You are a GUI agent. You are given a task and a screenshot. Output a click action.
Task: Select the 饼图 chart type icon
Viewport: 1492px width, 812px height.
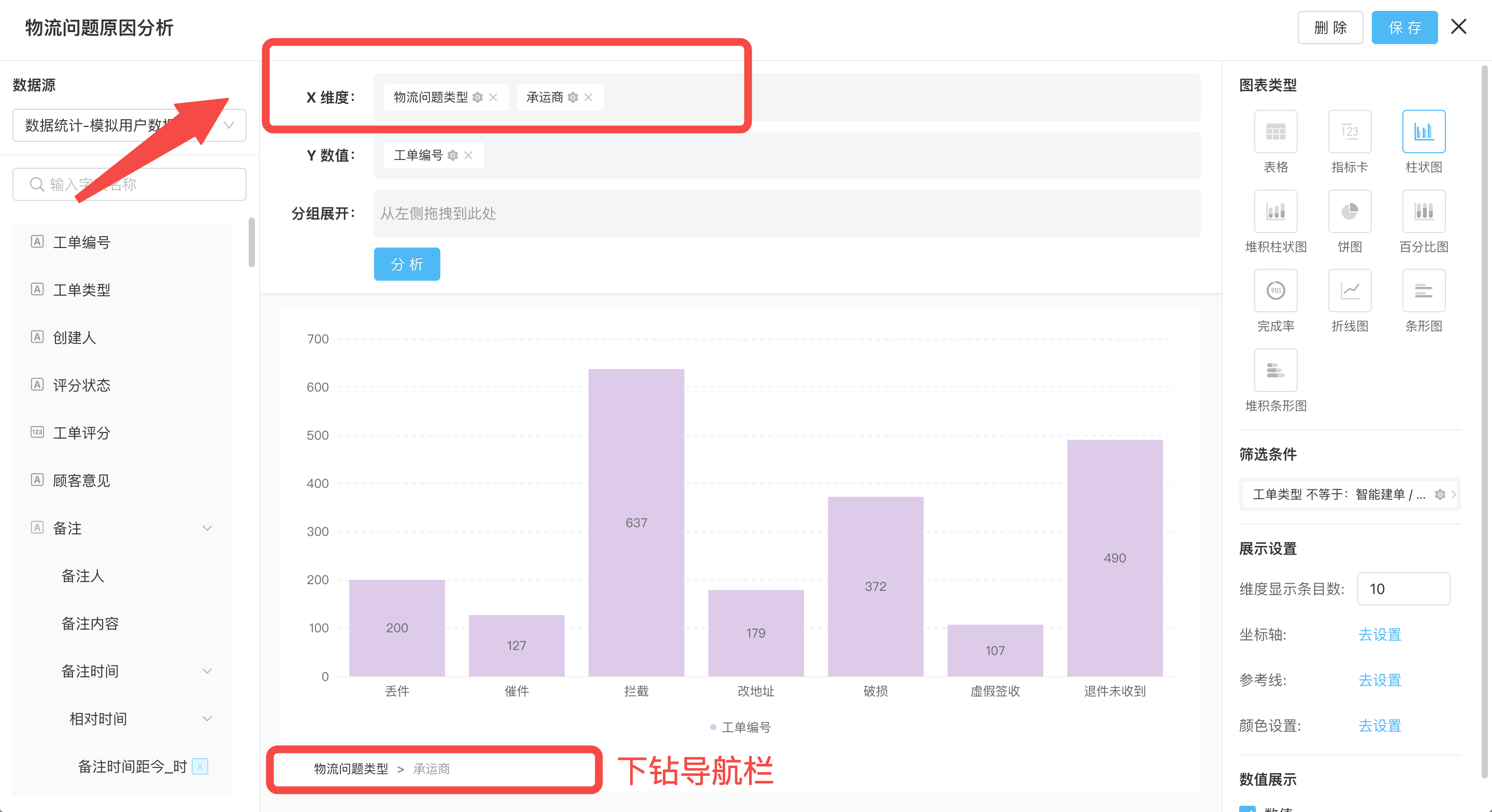pos(1350,211)
